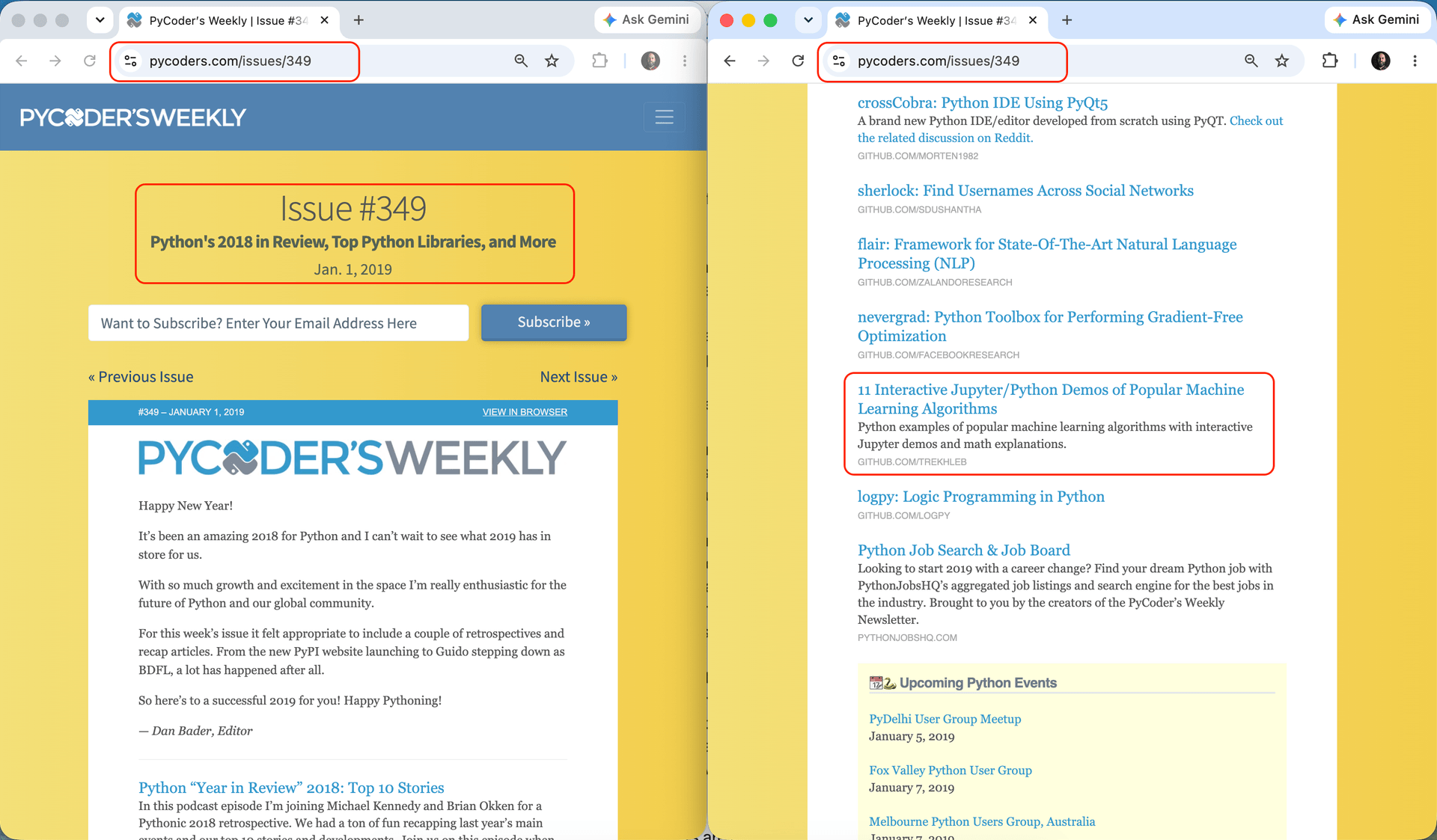
Task: Open site info icon in left address bar
Action: pos(130,61)
